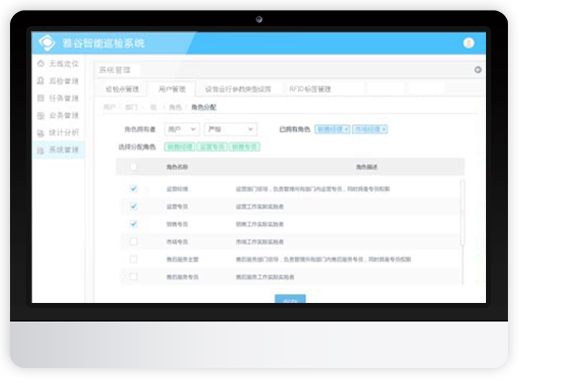Click the blue button below the role table
The height and width of the screenshot is (386, 561).
point(290,299)
